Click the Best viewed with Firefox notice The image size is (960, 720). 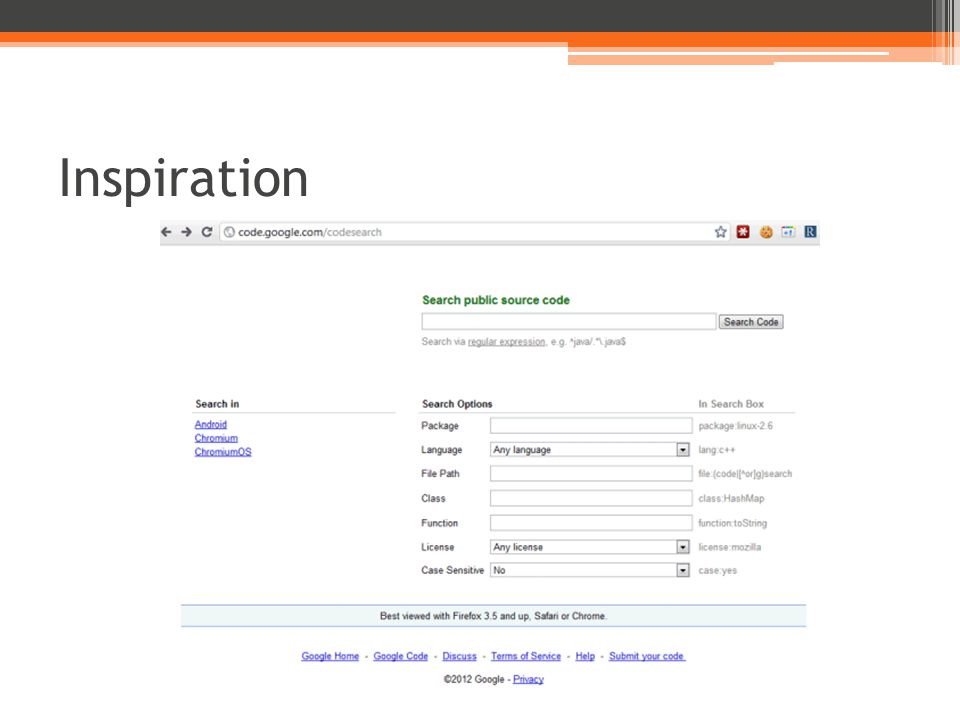[493, 616]
